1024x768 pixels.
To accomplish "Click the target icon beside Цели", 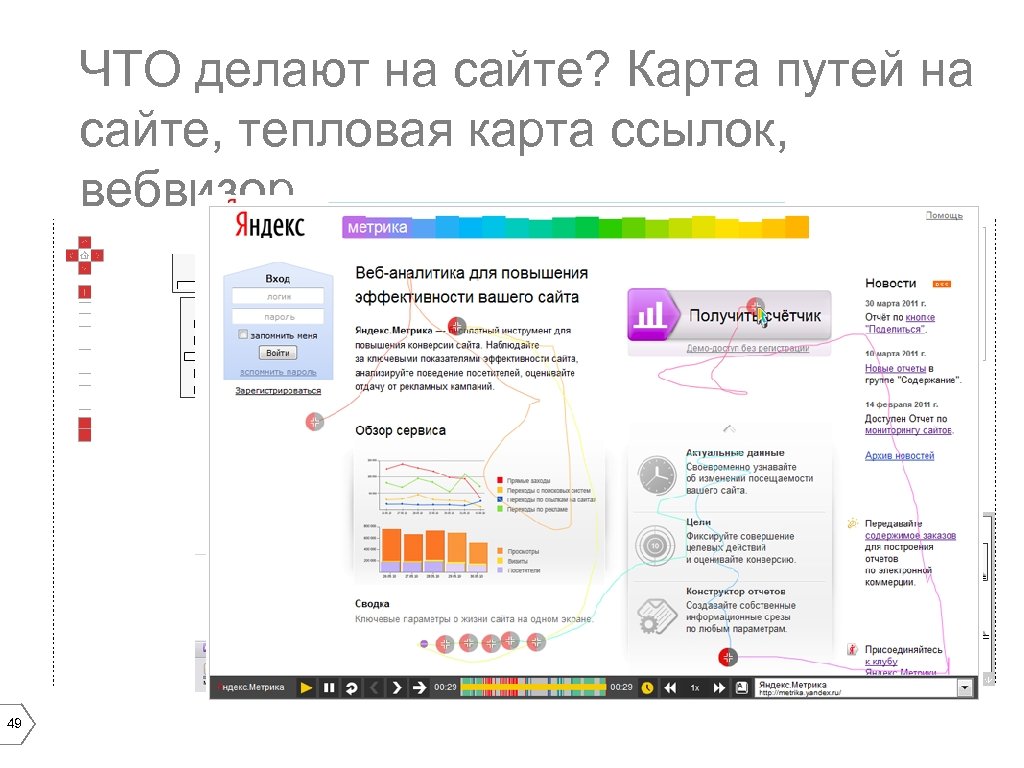I will click(x=655, y=545).
